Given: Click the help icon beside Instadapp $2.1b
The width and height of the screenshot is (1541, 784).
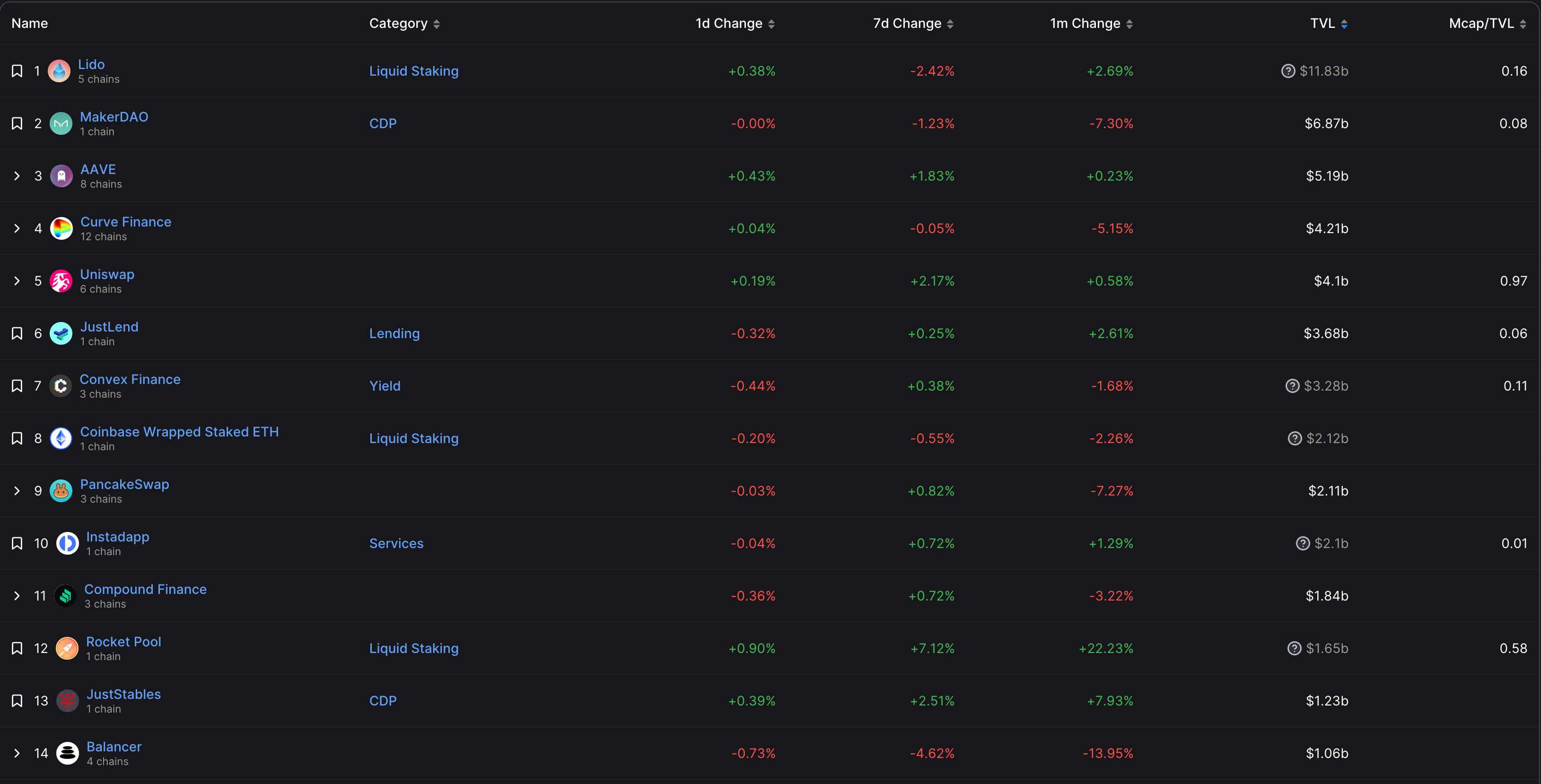Looking at the screenshot, I should 1302,544.
